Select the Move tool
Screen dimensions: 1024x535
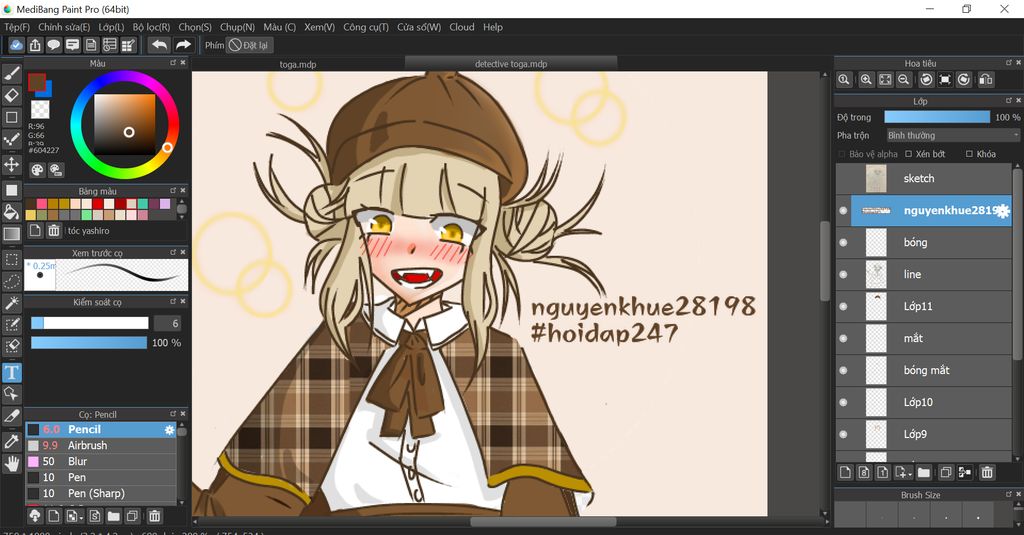tap(12, 163)
